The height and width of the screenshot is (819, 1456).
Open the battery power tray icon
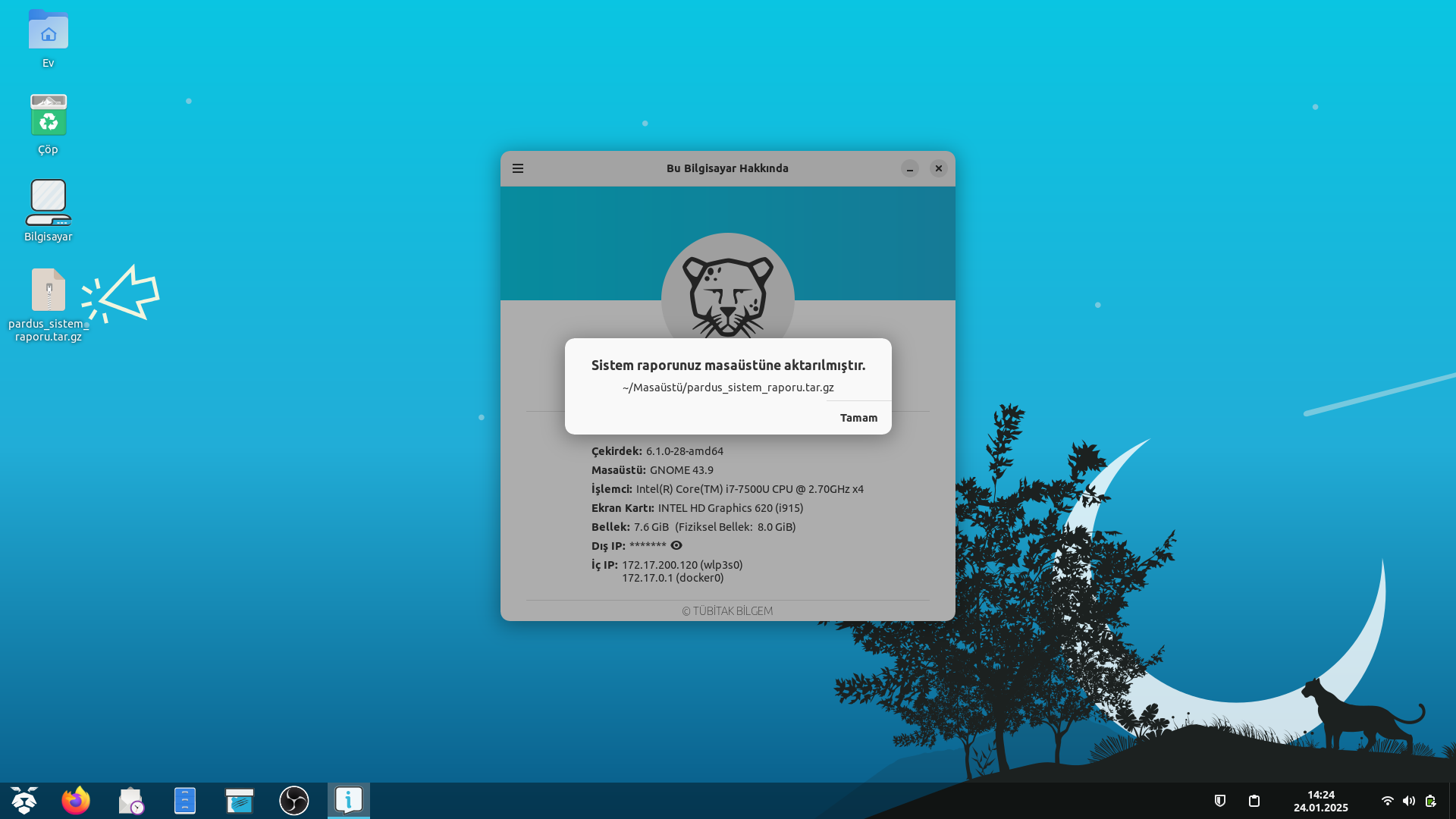click(1430, 801)
